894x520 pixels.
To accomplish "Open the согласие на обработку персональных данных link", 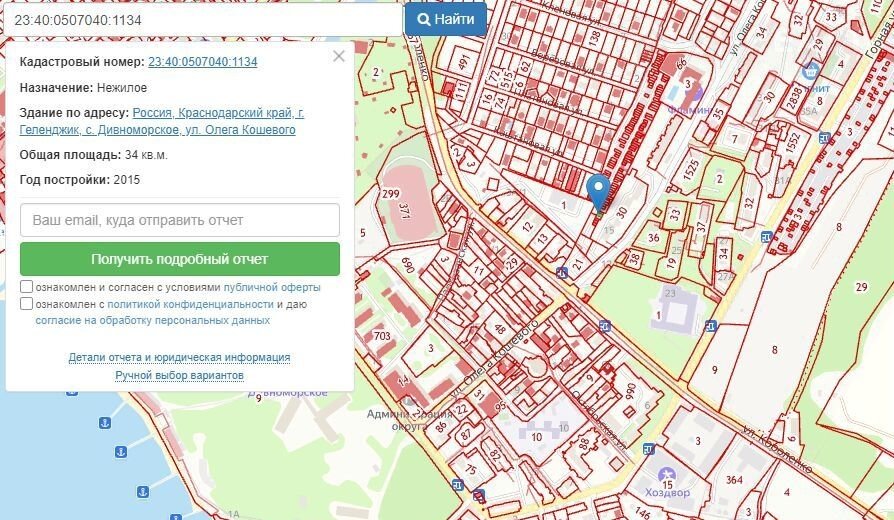I will pyautogui.click(x=152, y=321).
